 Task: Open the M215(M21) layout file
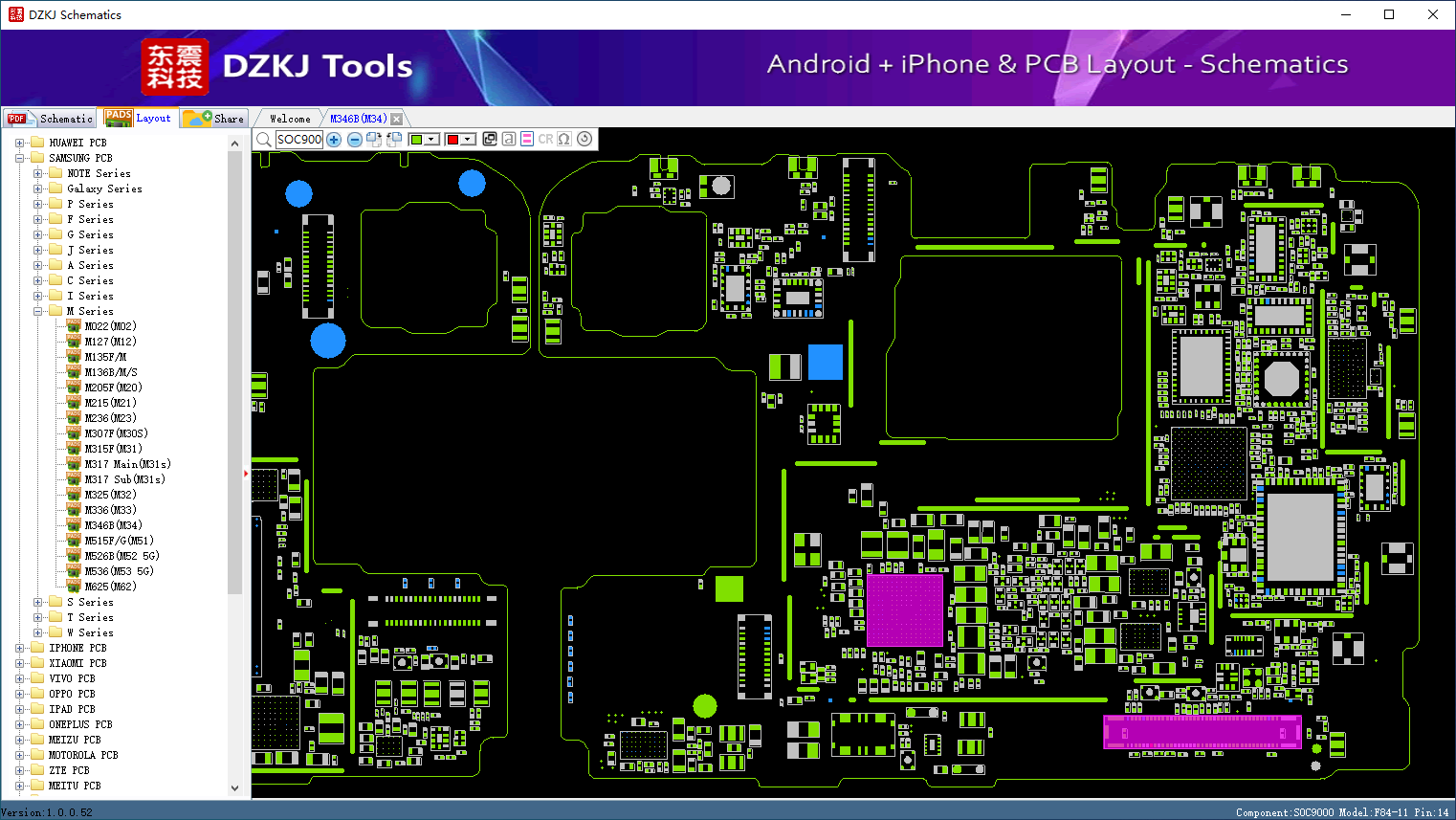(x=110, y=403)
